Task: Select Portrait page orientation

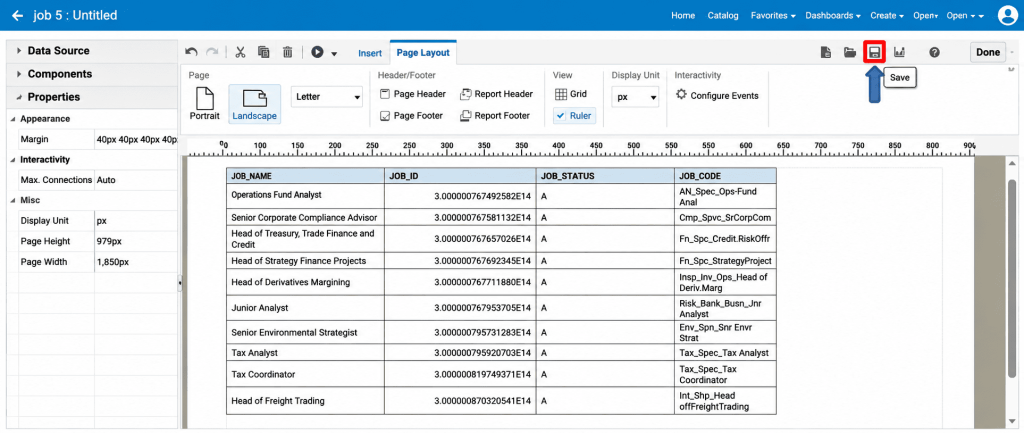Action: coord(205,104)
